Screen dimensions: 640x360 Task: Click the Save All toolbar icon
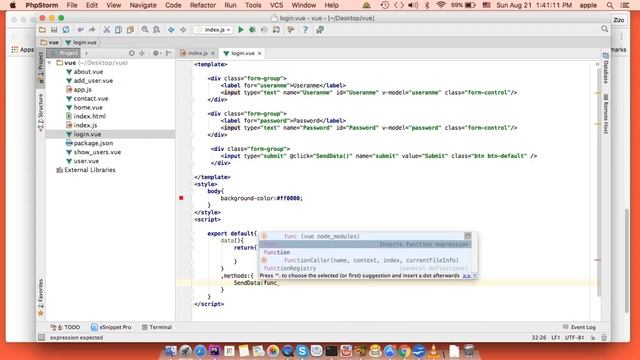pyautogui.click(x=54, y=30)
